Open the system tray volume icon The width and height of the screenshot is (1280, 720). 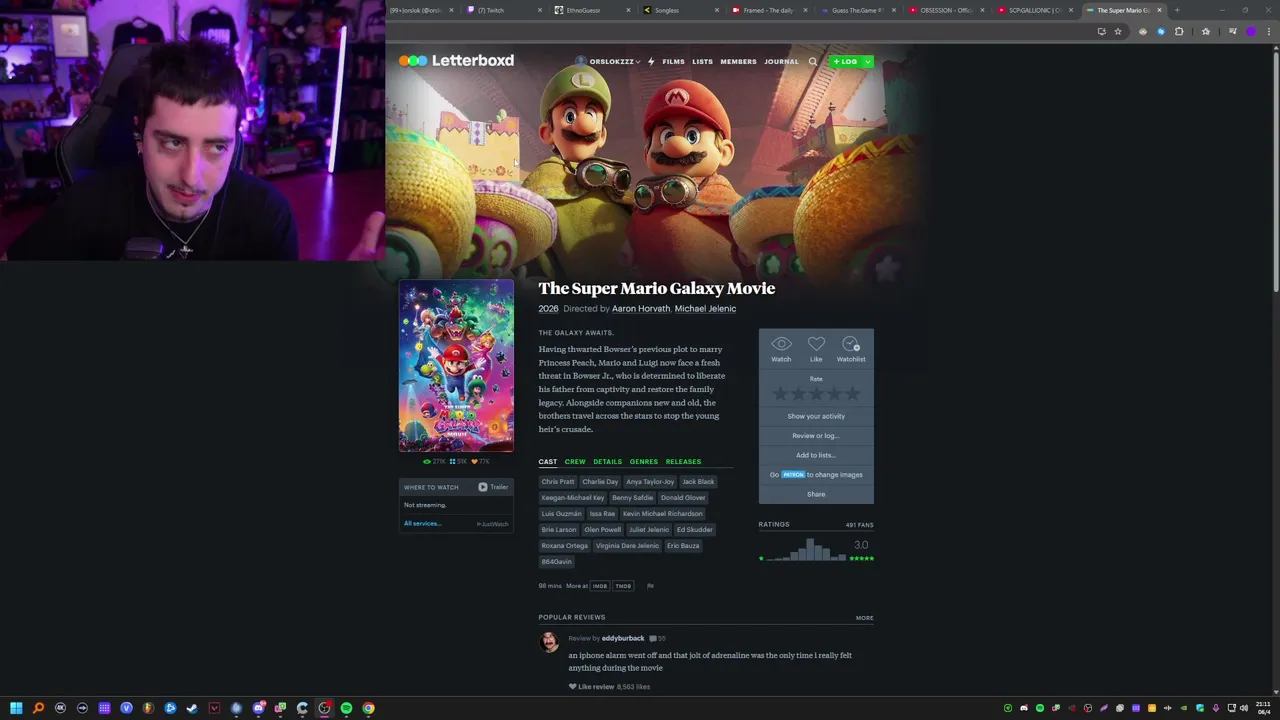tap(1244, 708)
